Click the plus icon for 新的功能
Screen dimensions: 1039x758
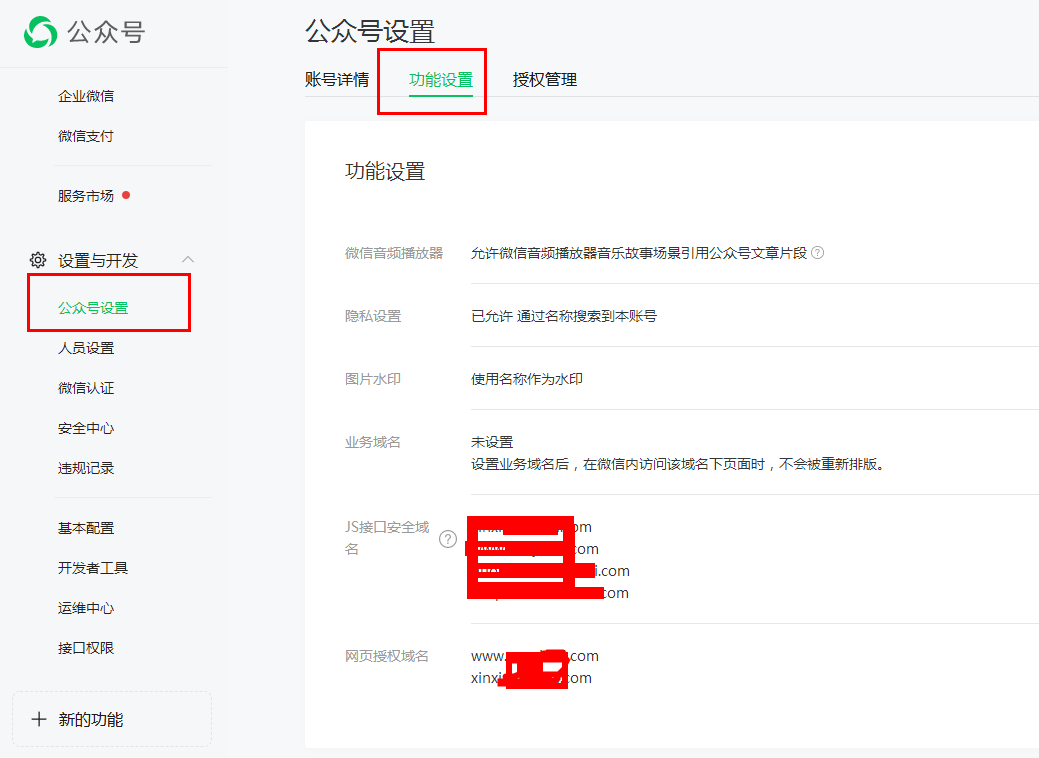39,719
